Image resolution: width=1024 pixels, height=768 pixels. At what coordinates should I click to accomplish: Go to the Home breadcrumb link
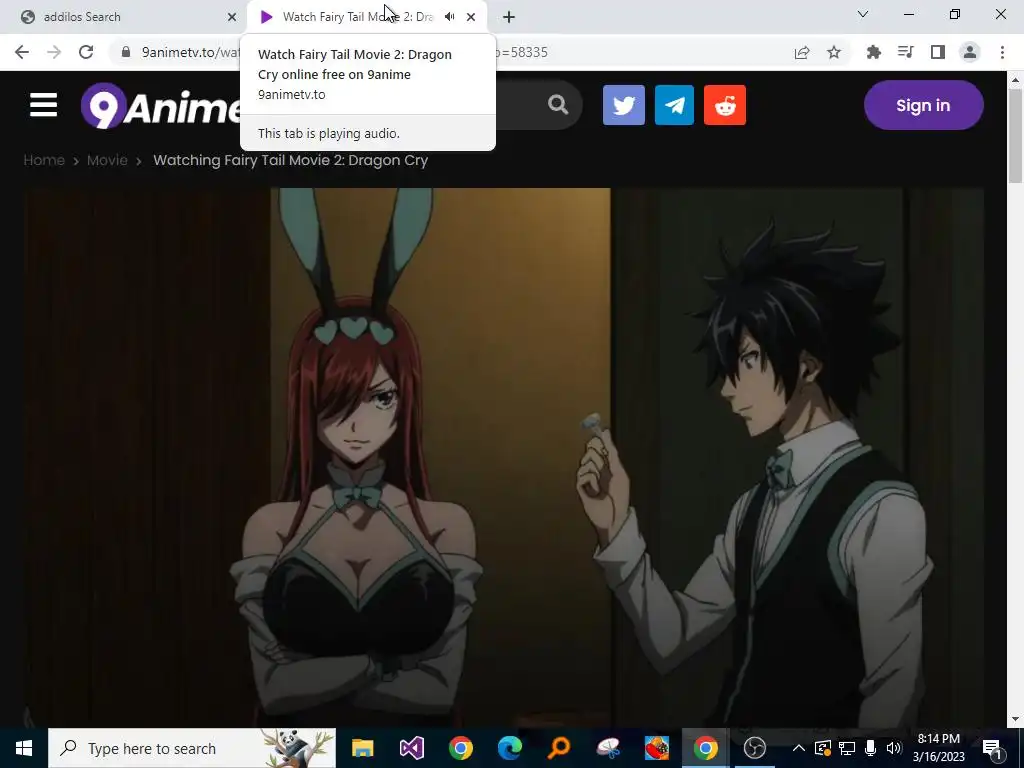click(44, 160)
